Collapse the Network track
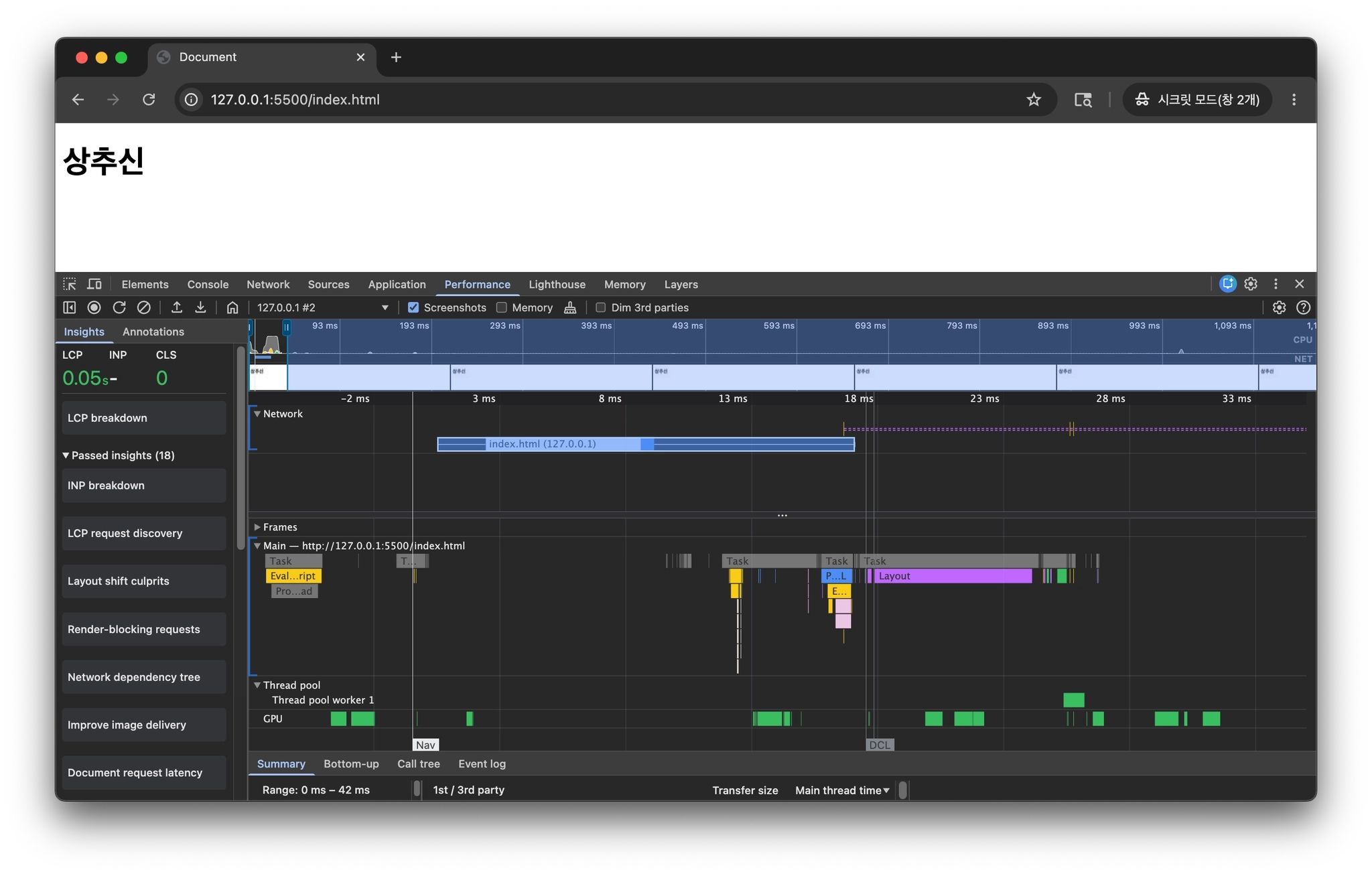1372x874 pixels. 257,414
